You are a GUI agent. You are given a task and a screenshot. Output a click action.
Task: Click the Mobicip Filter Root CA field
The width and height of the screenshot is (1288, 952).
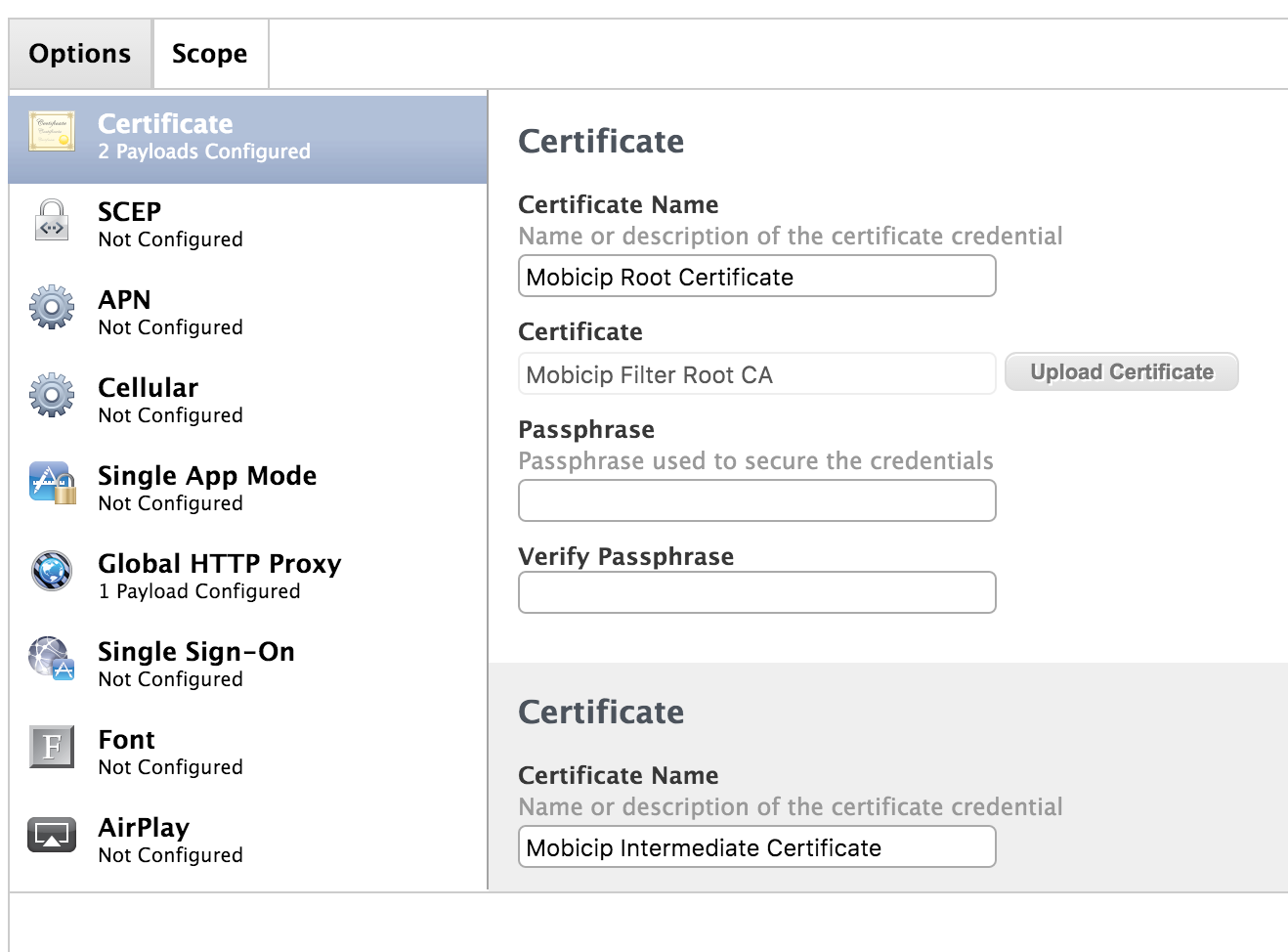757,374
